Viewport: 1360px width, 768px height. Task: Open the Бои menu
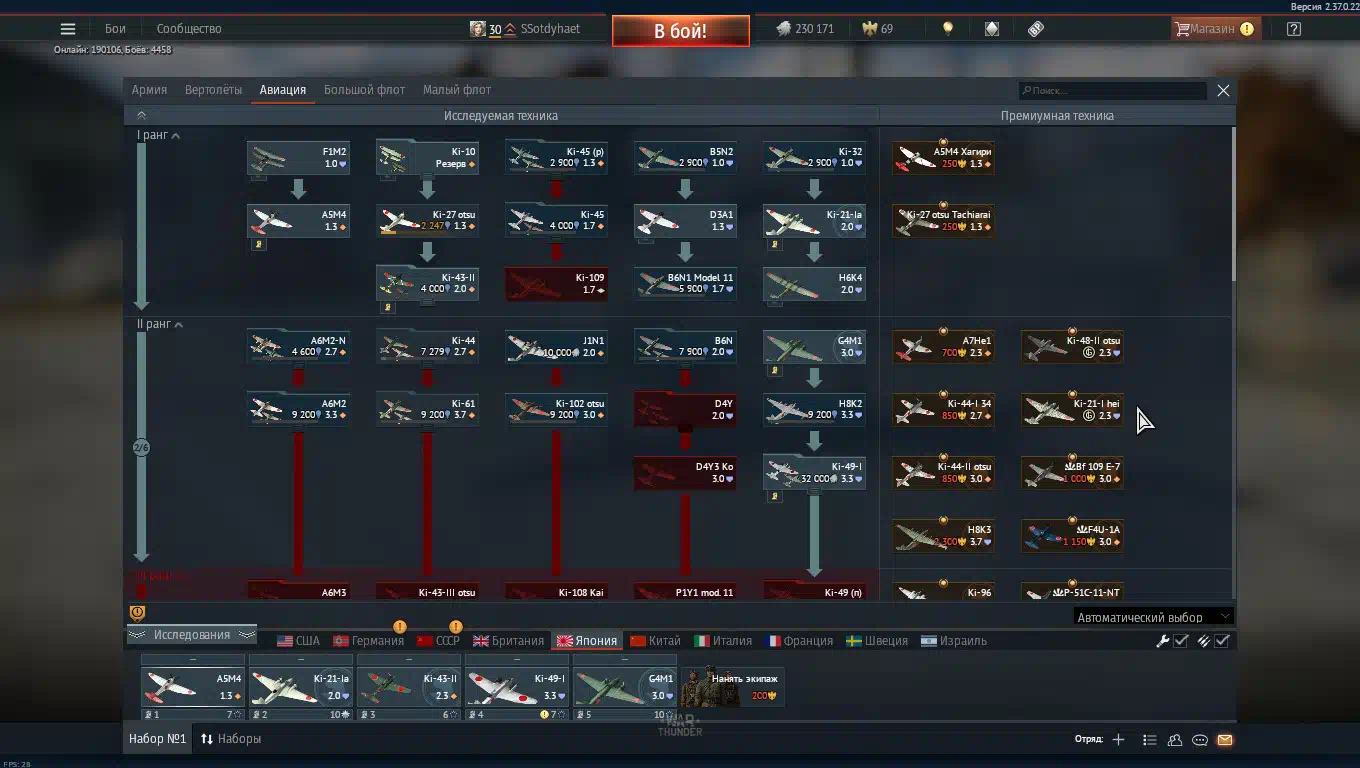pyautogui.click(x=115, y=29)
